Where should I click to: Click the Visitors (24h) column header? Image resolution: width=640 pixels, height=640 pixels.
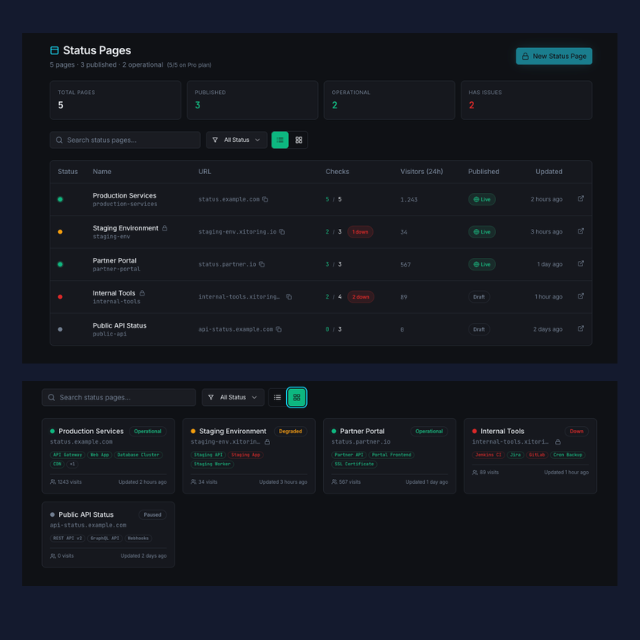click(421, 171)
